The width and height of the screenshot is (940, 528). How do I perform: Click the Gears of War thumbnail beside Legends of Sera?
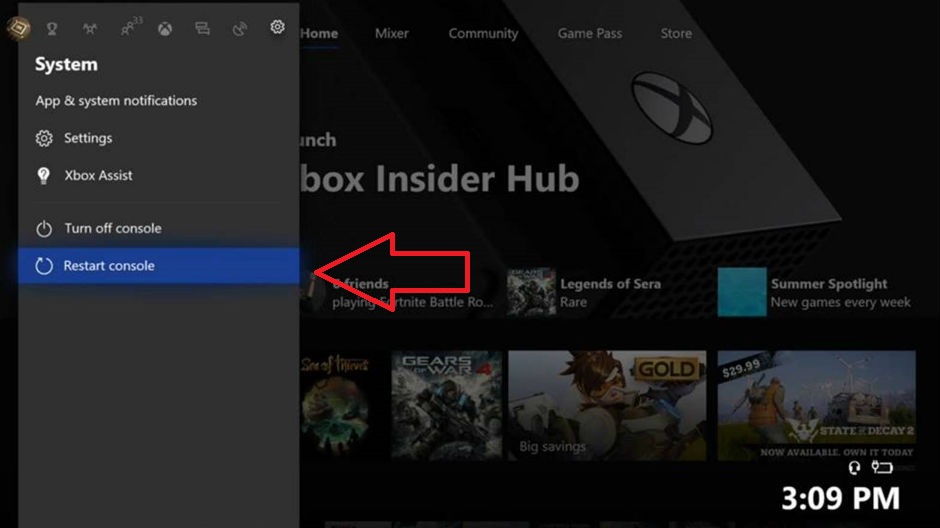point(531,292)
